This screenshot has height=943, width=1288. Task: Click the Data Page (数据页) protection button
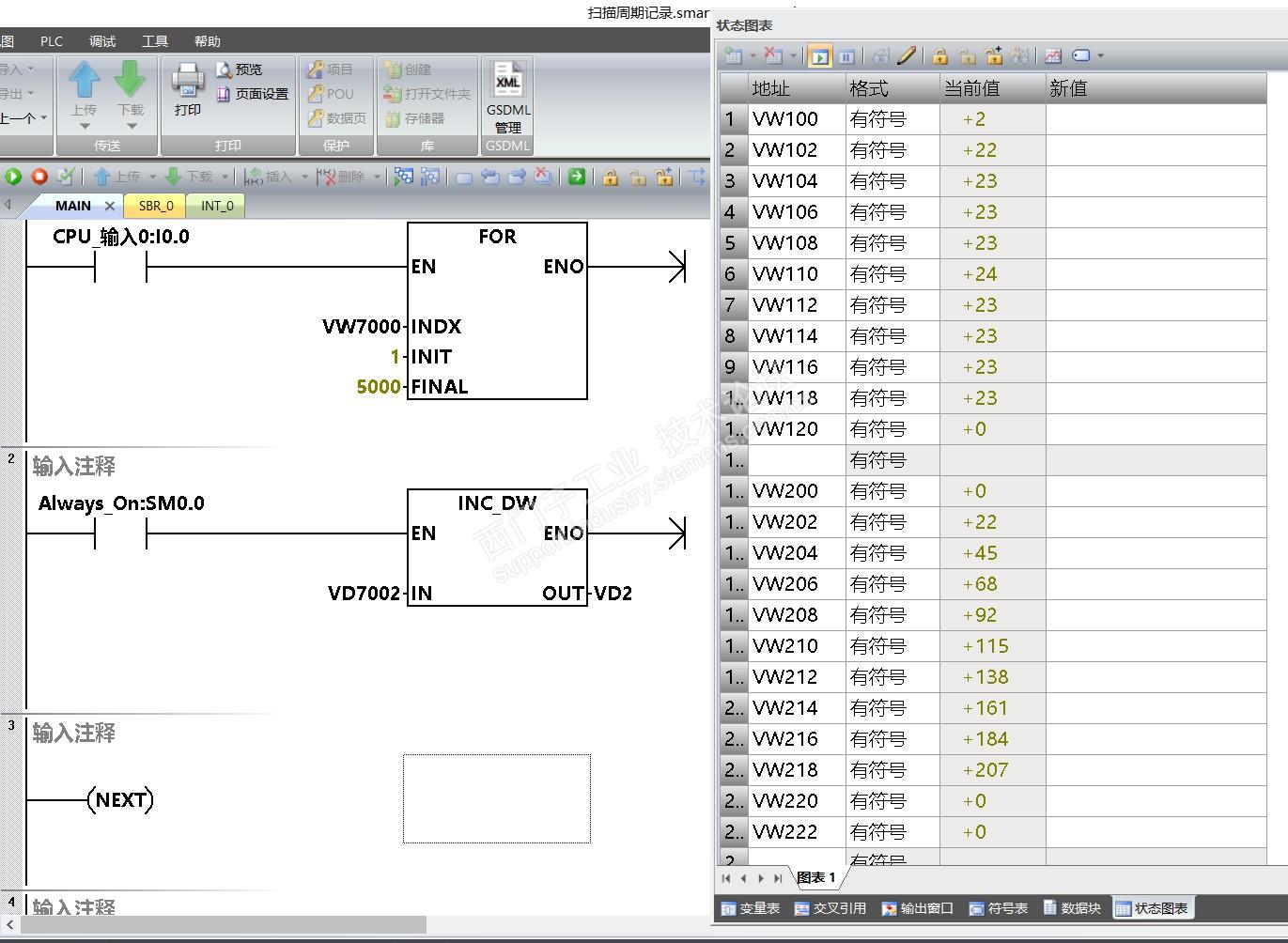[337, 118]
